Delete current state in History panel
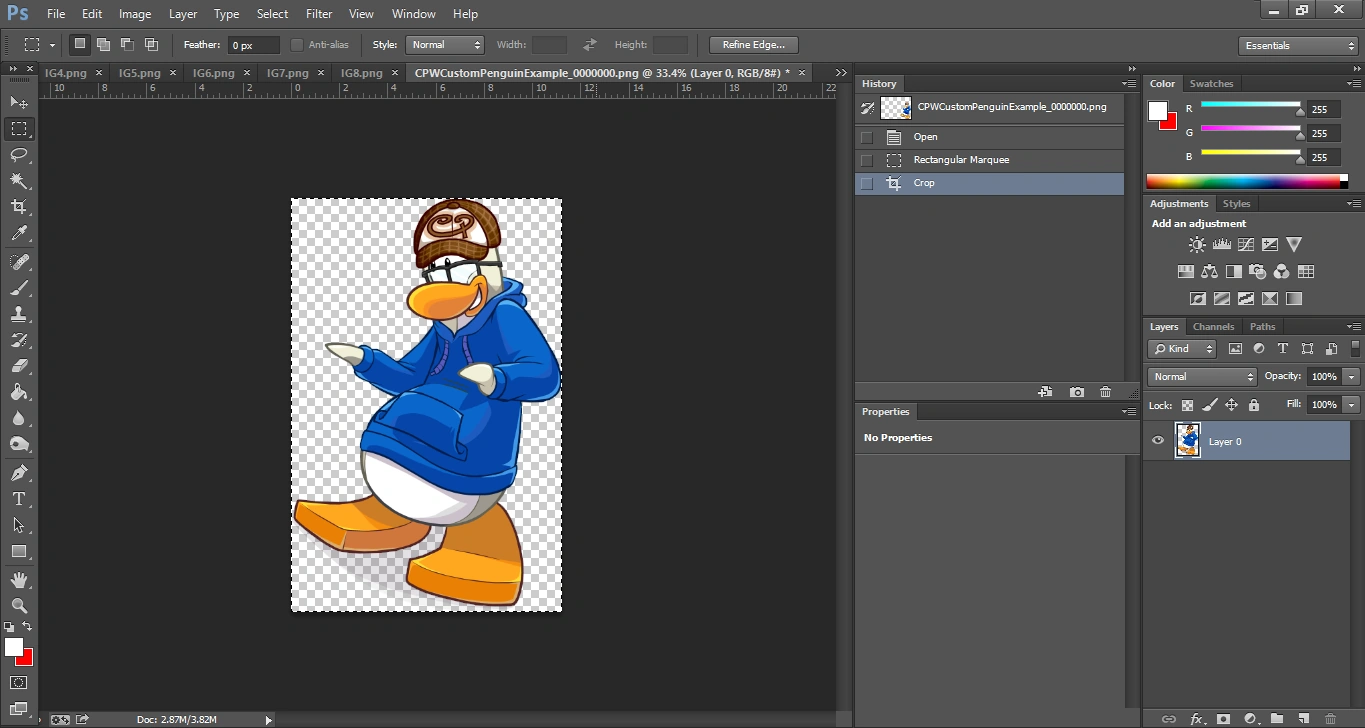The width and height of the screenshot is (1365, 728). pyautogui.click(x=1105, y=392)
